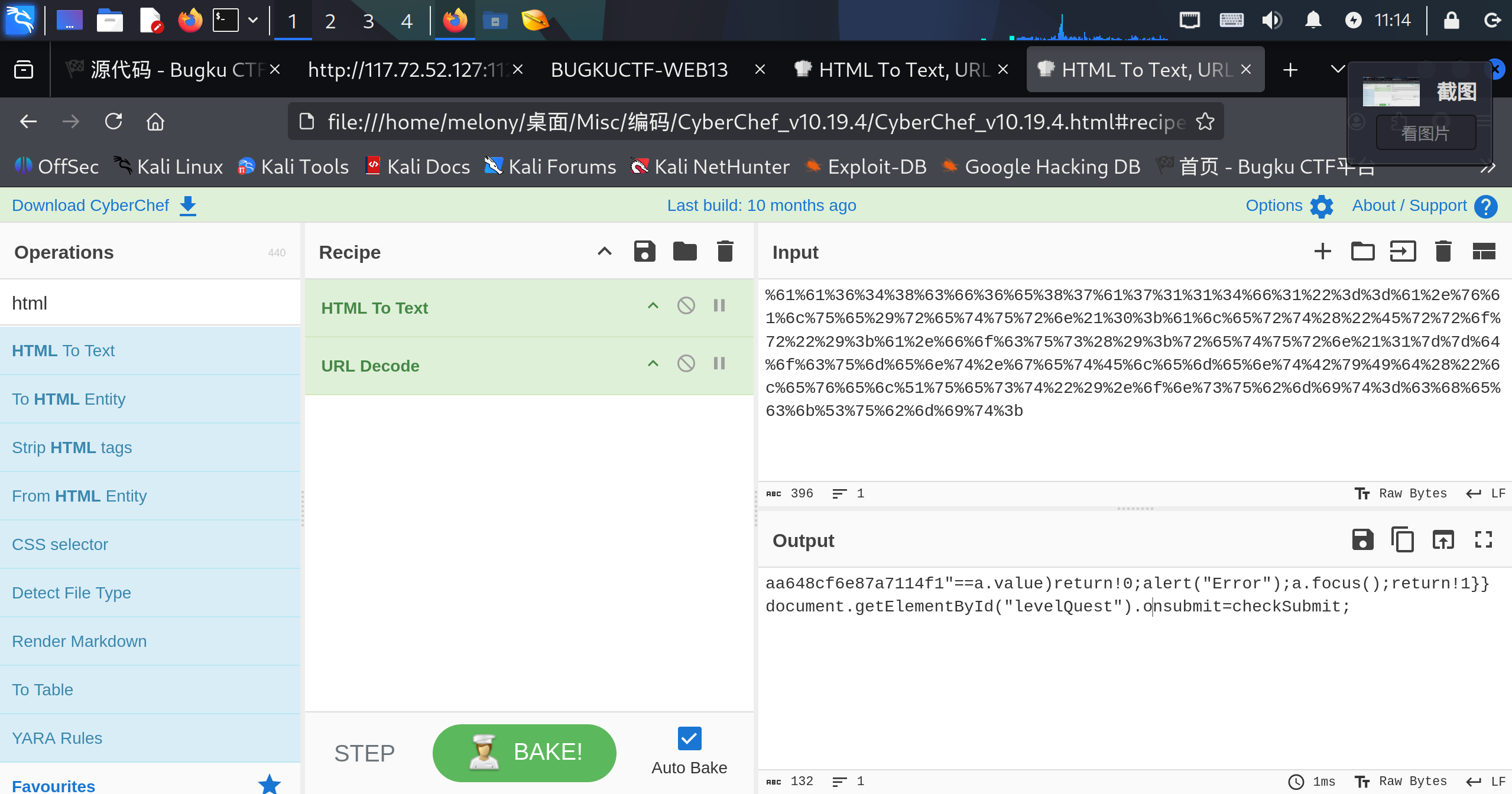Open the Firefox tab list dropdown

1337,70
